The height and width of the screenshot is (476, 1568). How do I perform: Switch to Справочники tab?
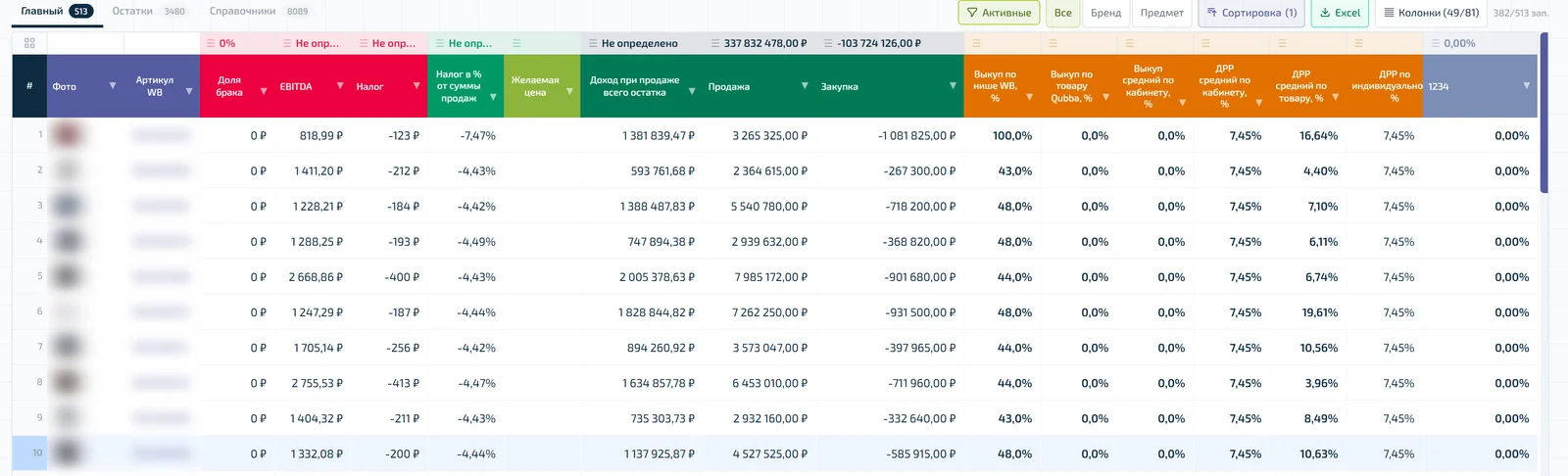coord(260,12)
